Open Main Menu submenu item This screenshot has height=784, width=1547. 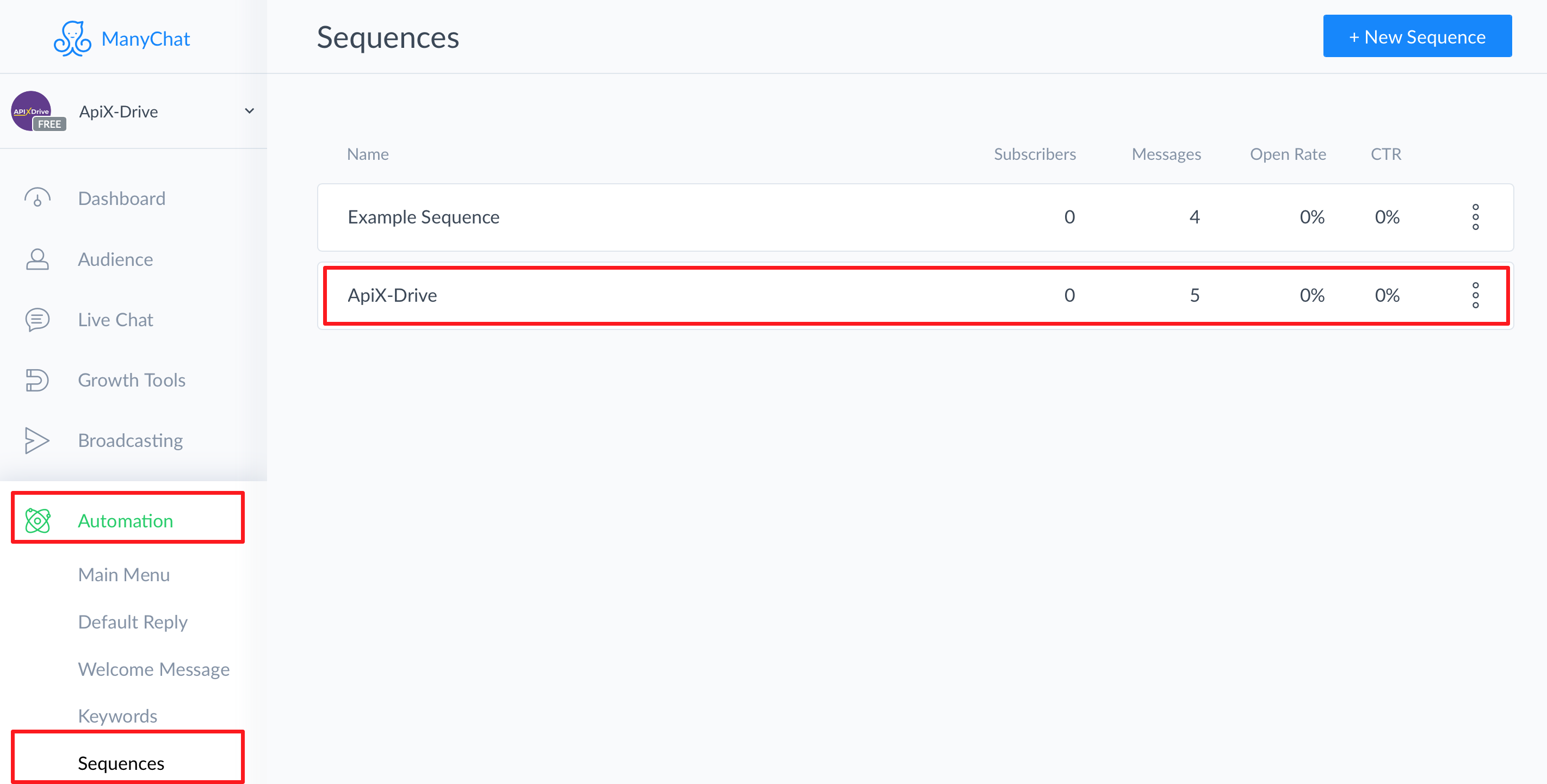[123, 575]
